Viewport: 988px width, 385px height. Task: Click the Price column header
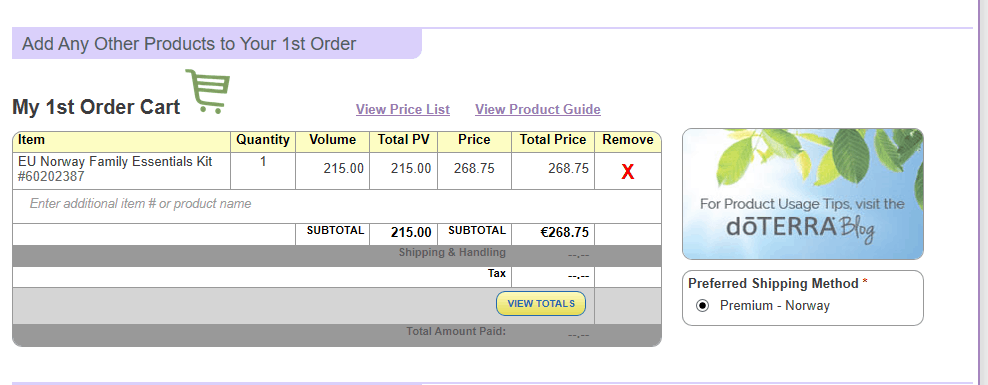[x=474, y=141]
